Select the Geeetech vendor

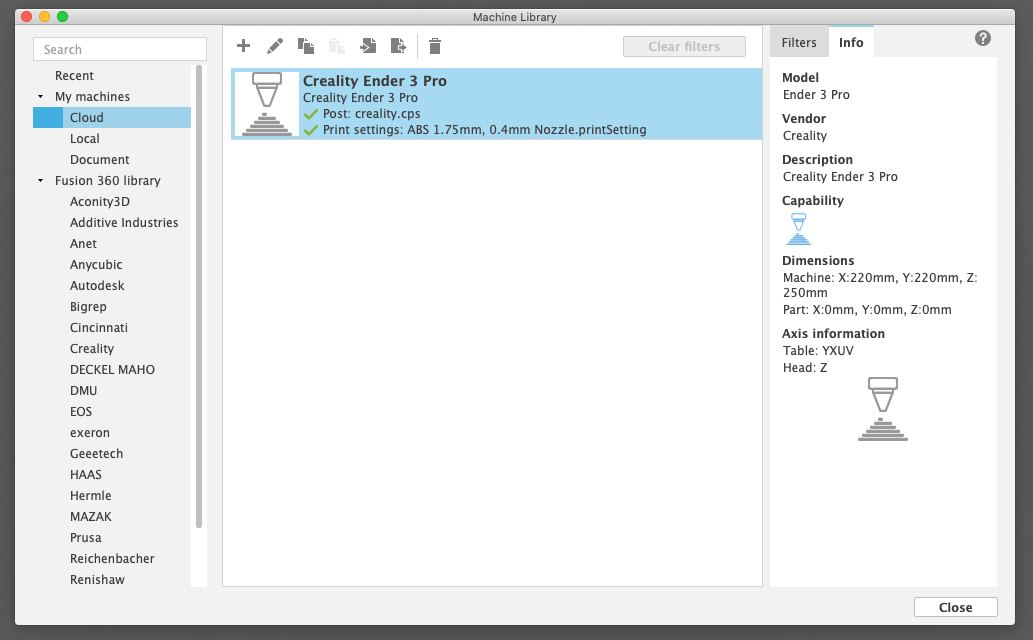(96, 453)
